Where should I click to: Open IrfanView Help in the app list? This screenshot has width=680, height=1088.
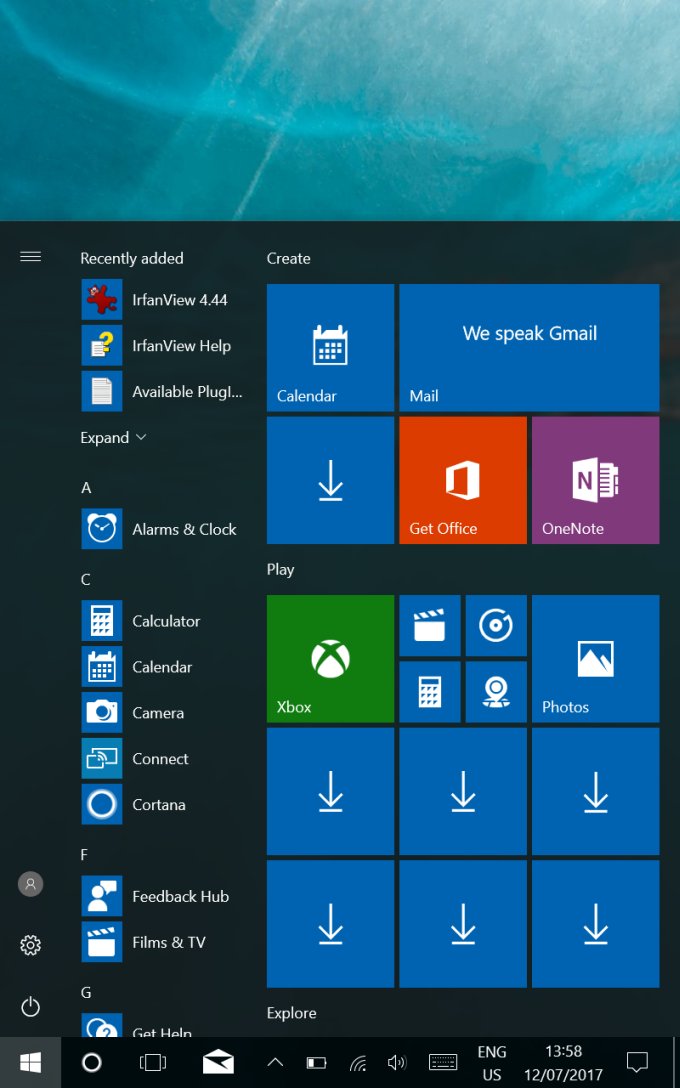pos(163,346)
